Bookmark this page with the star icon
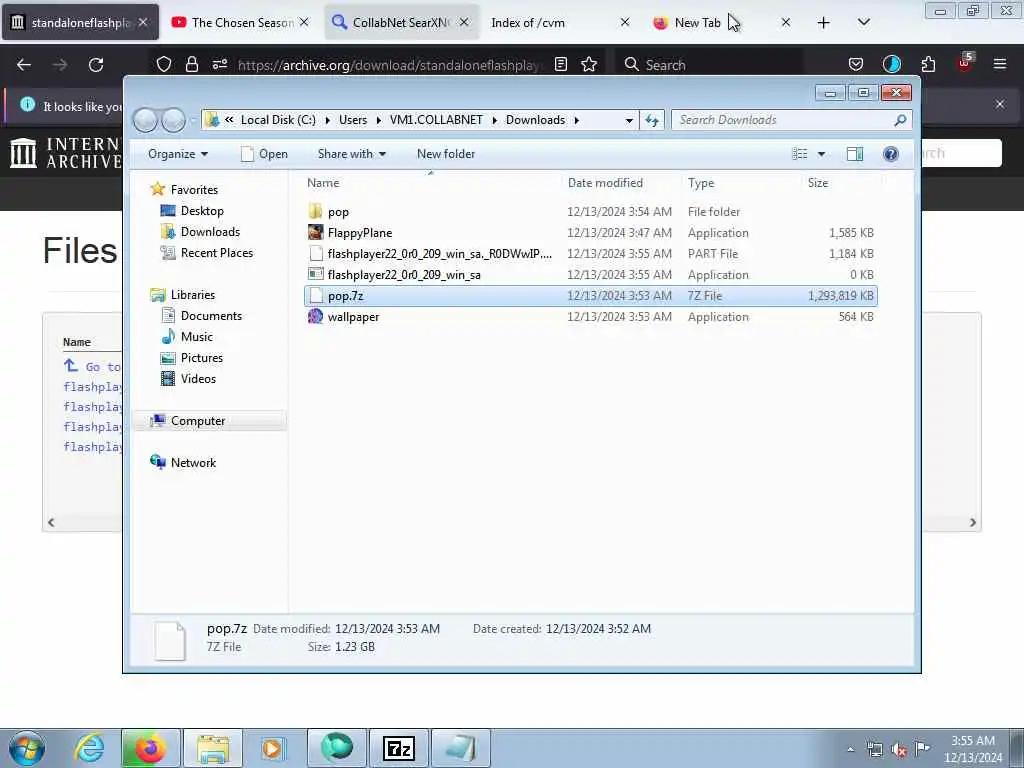 click(x=589, y=64)
